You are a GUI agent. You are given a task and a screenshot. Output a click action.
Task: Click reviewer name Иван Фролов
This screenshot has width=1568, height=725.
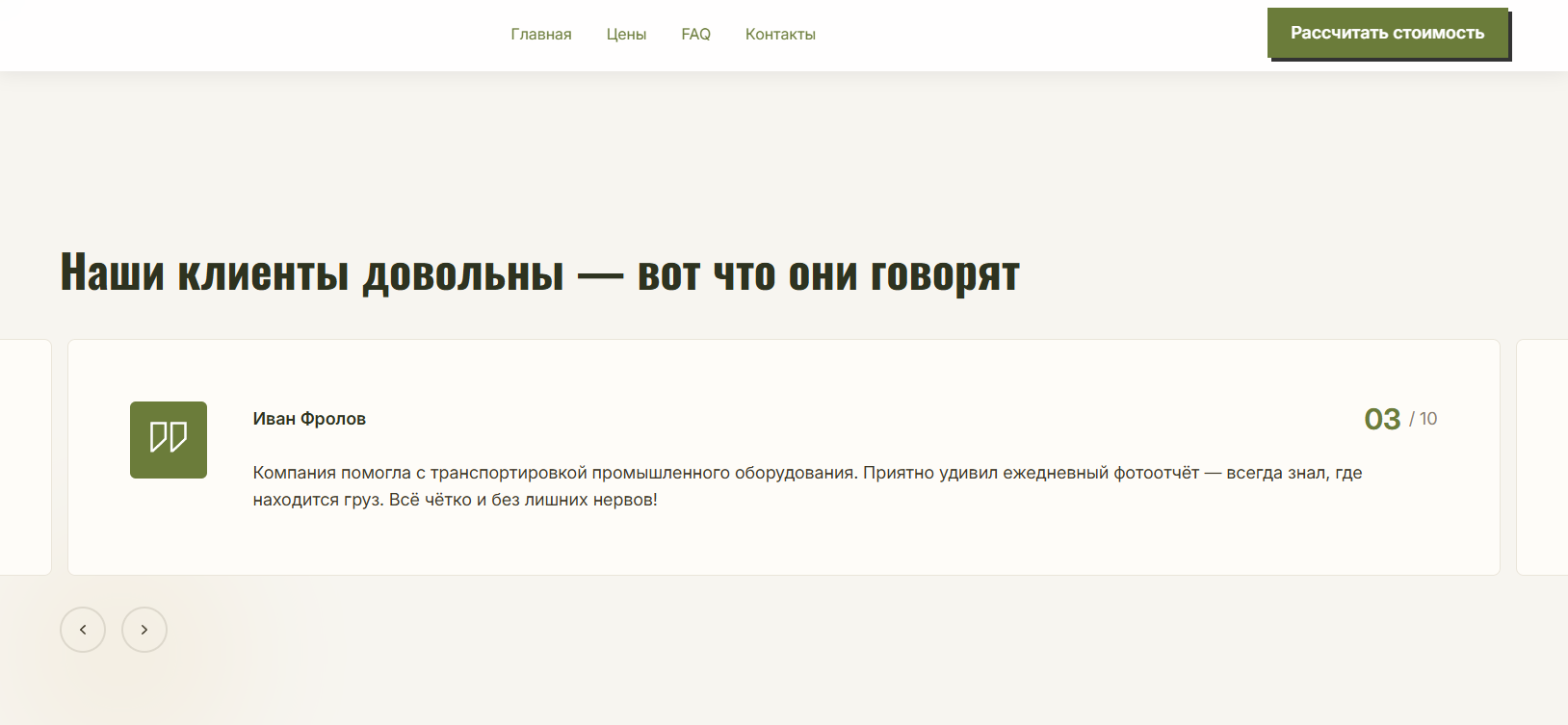[309, 419]
